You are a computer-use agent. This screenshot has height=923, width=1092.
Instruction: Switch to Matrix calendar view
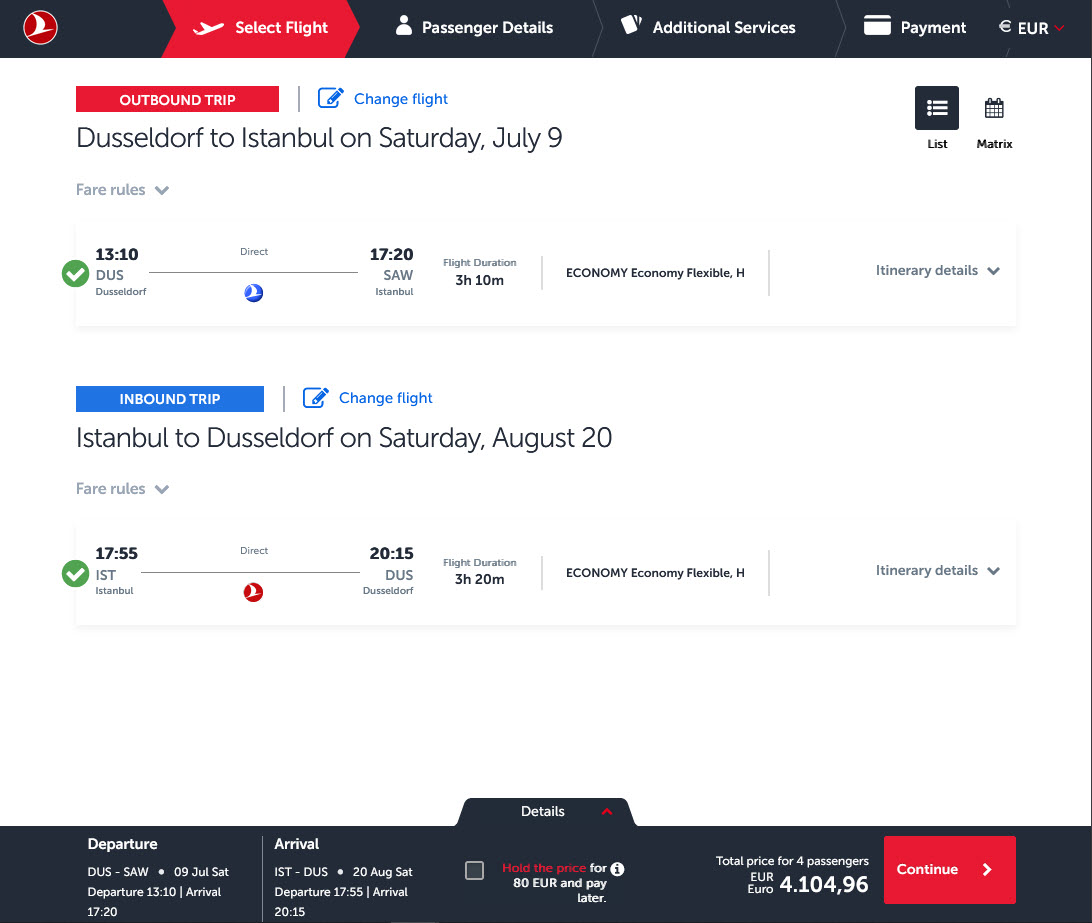[994, 108]
